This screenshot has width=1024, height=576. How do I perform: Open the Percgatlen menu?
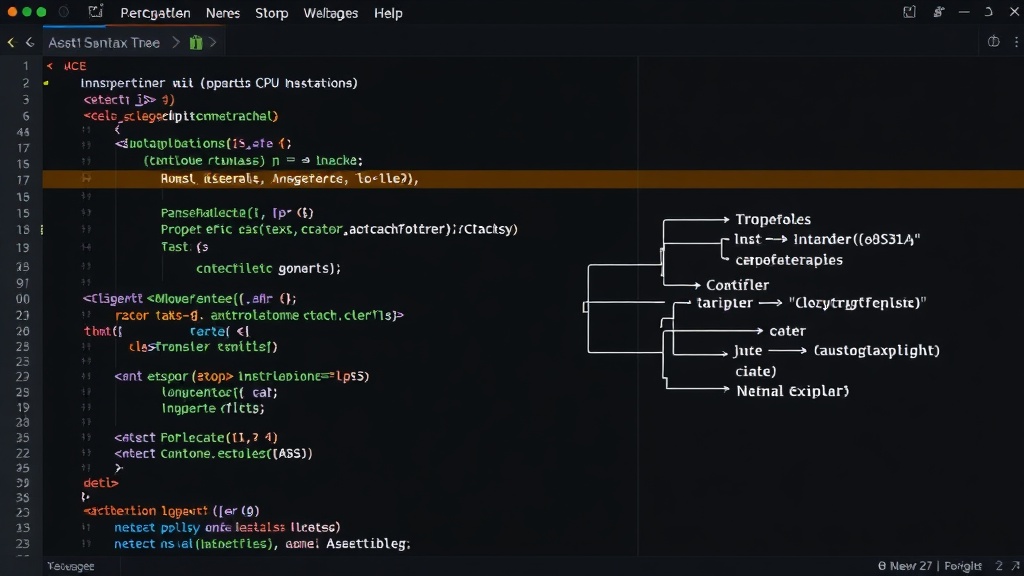tap(155, 13)
